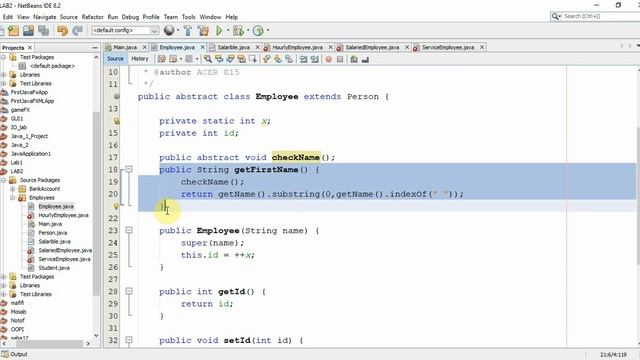The height and width of the screenshot is (360, 640).
Task: Collapse the Source Packages node
Action: [x=4, y=180]
